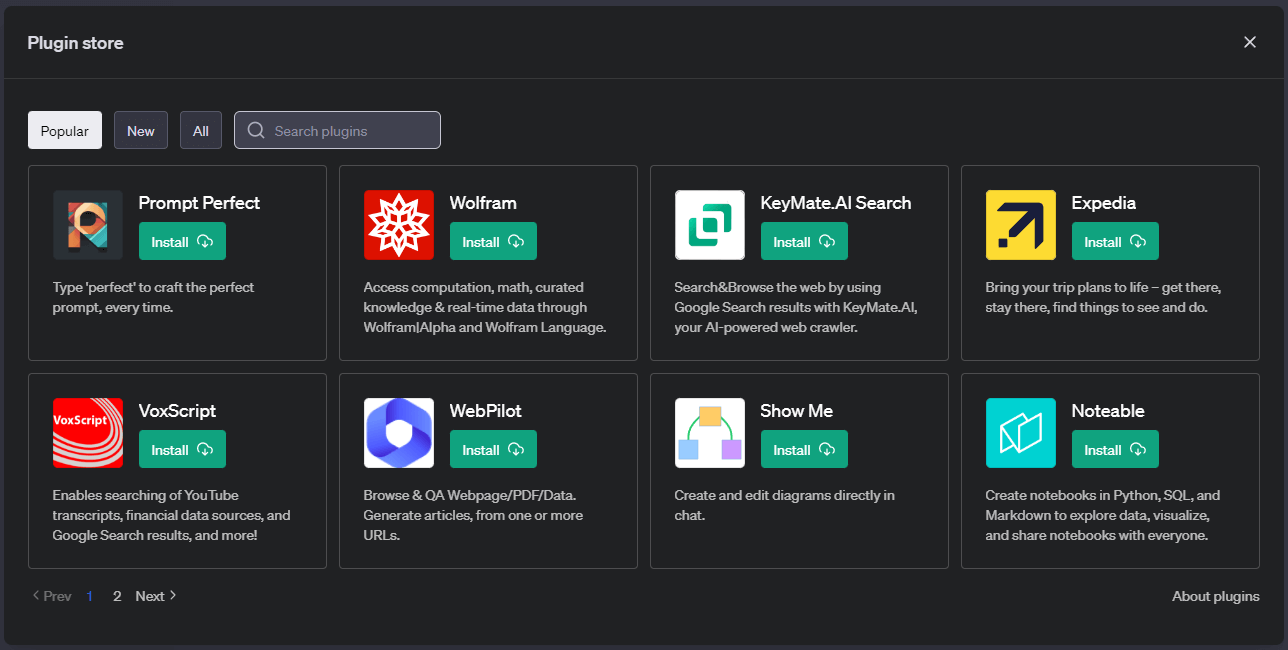Click the KeyMate.AI Search logo
This screenshot has width=1288, height=650.
pyautogui.click(x=710, y=225)
